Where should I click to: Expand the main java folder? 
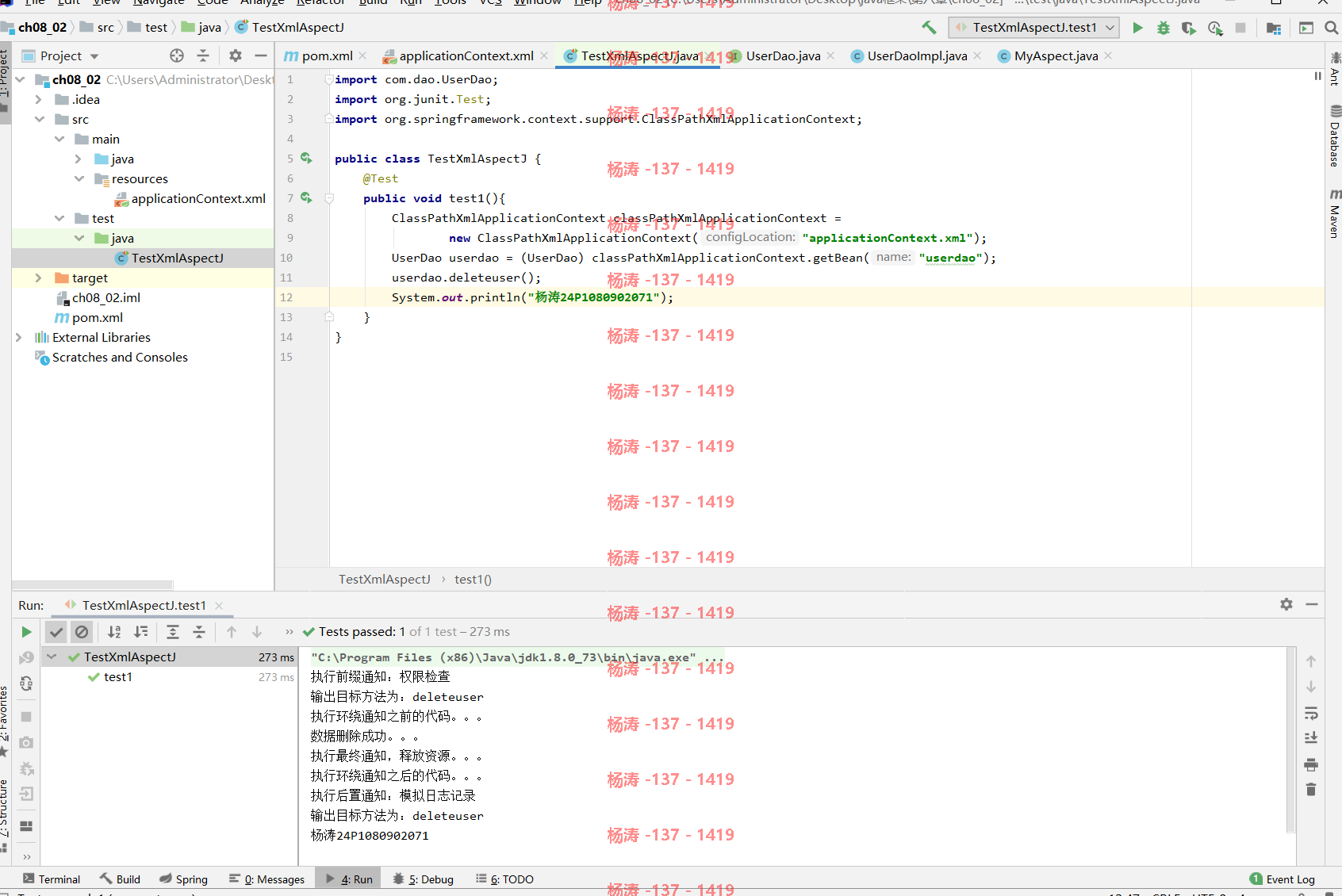[78, 159]
